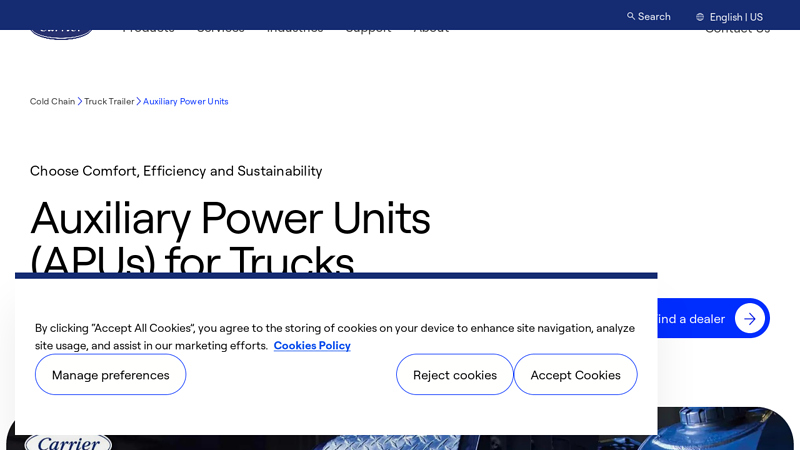Open English | US language selector
Screen dimensions: 800x450
click(730, 17)
